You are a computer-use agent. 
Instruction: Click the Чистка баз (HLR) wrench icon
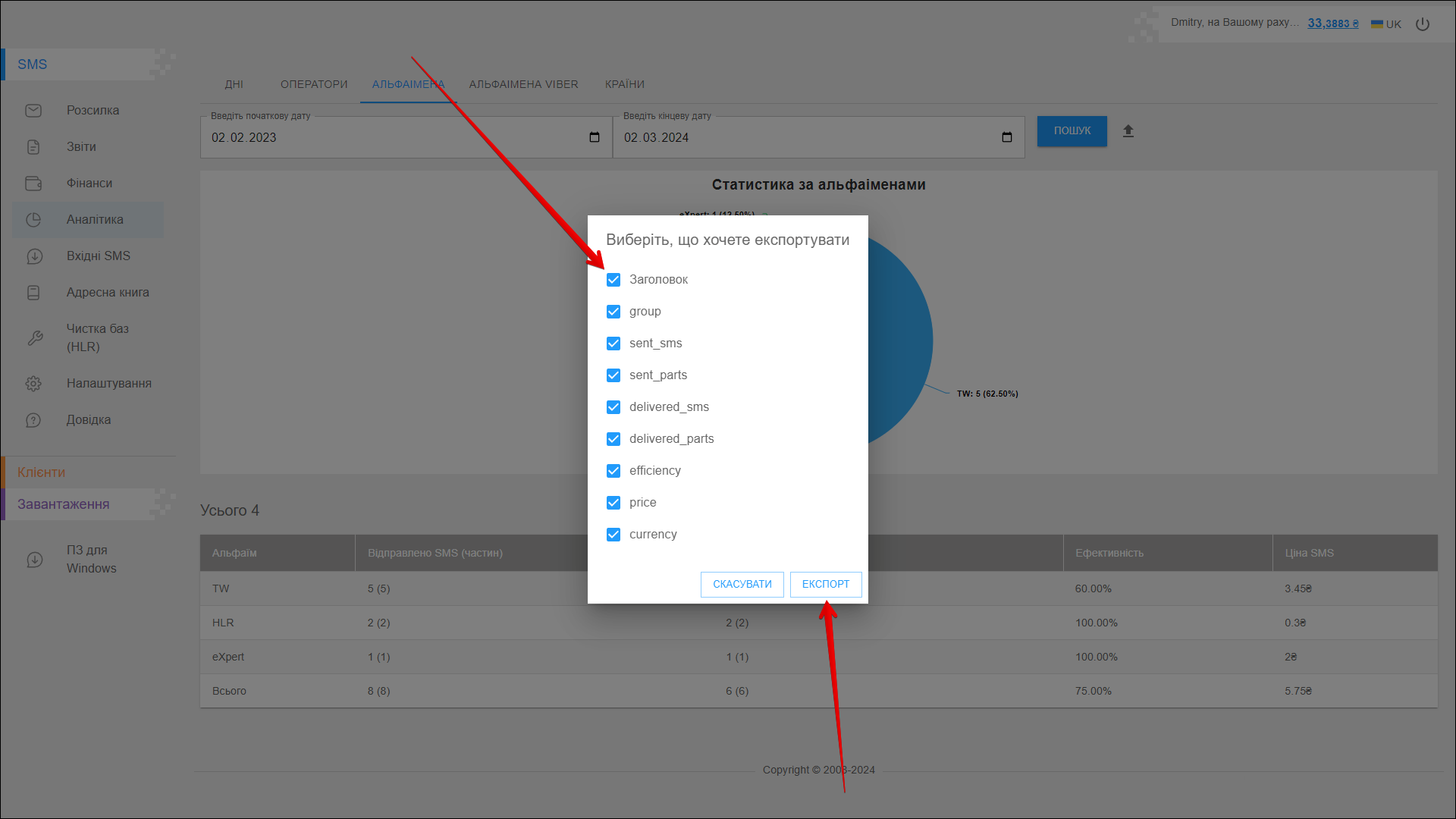pyautogui.click(x=35, y=338)
